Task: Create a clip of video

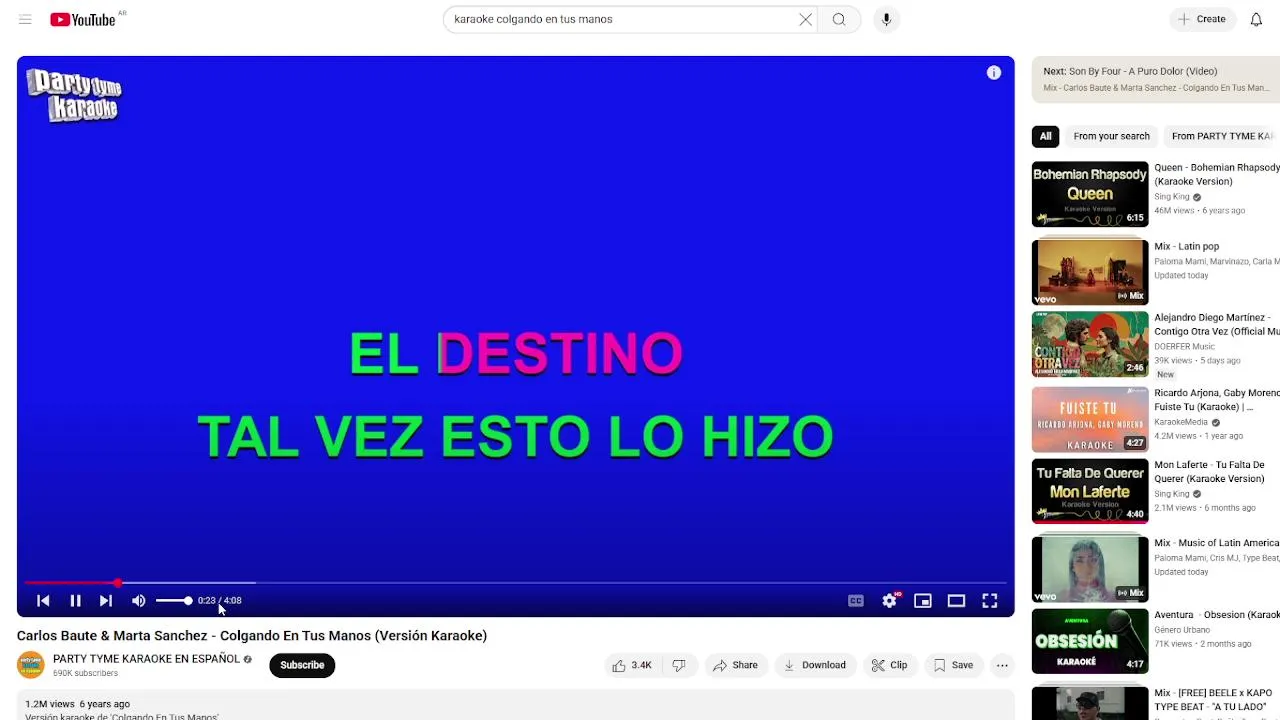Action: point(889,665)
